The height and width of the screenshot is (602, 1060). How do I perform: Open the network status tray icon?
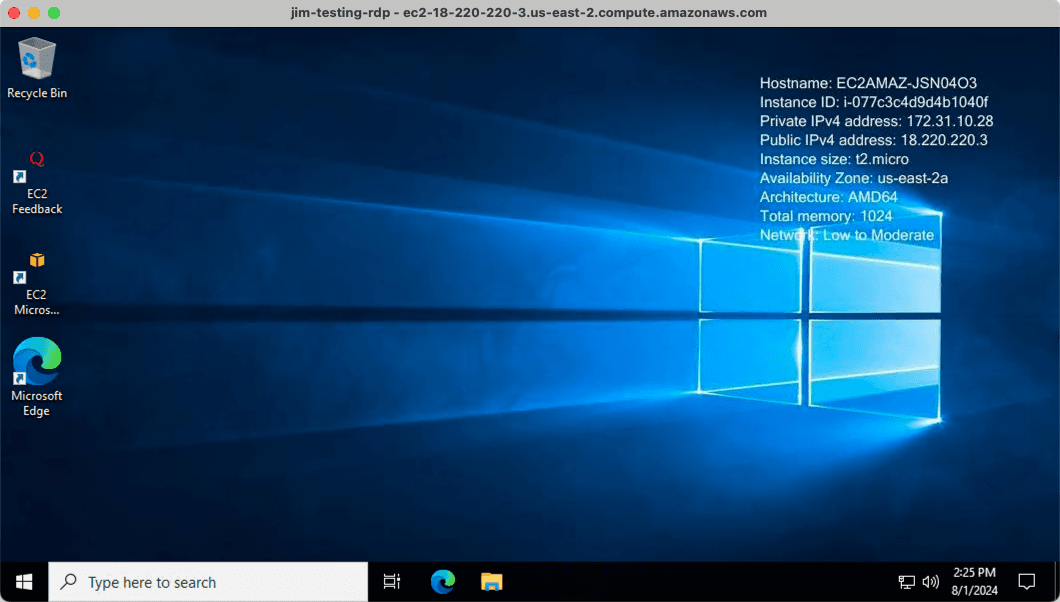pos(907,582)
